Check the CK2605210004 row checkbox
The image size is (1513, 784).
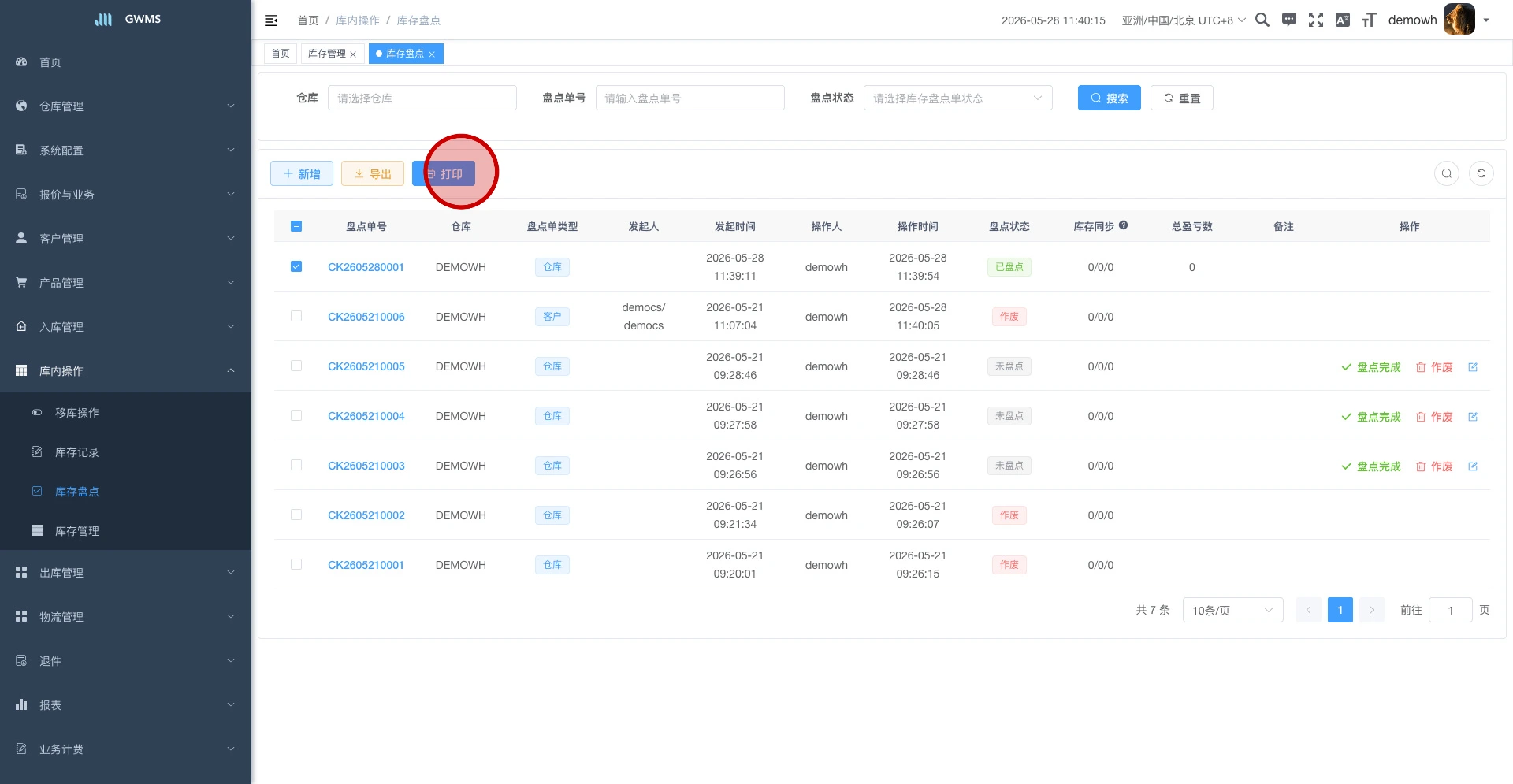click(x=296, y=415)
